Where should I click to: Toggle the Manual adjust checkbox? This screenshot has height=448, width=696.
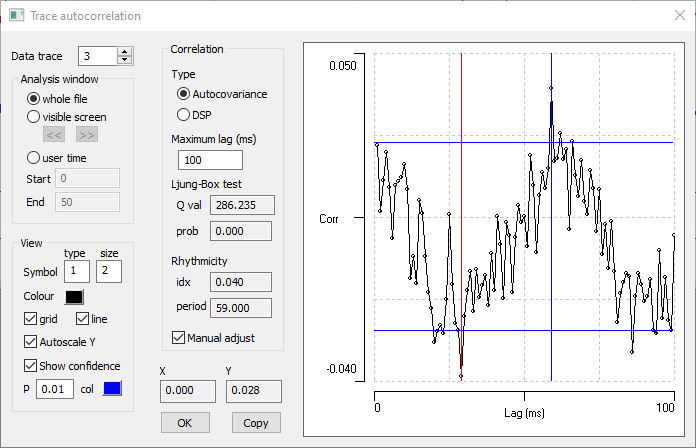tap(178, 338)
